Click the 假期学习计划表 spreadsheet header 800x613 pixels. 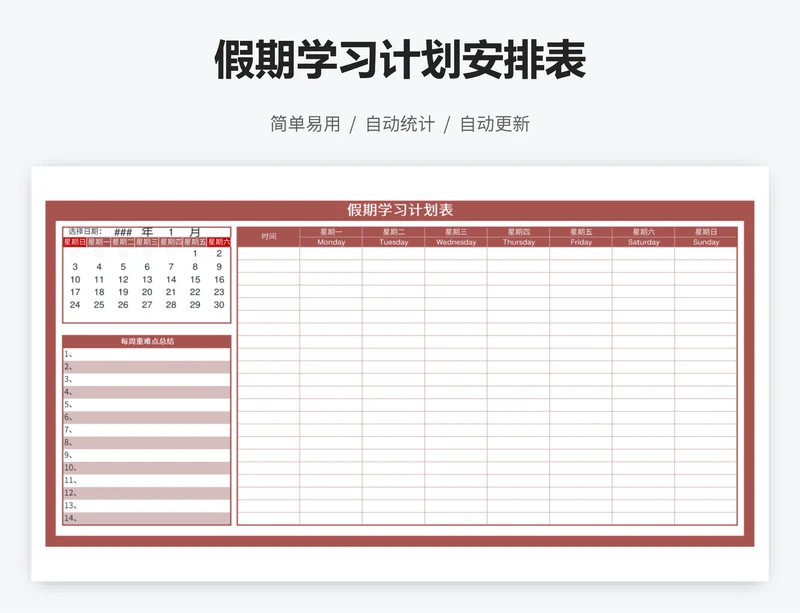(400, 210)
